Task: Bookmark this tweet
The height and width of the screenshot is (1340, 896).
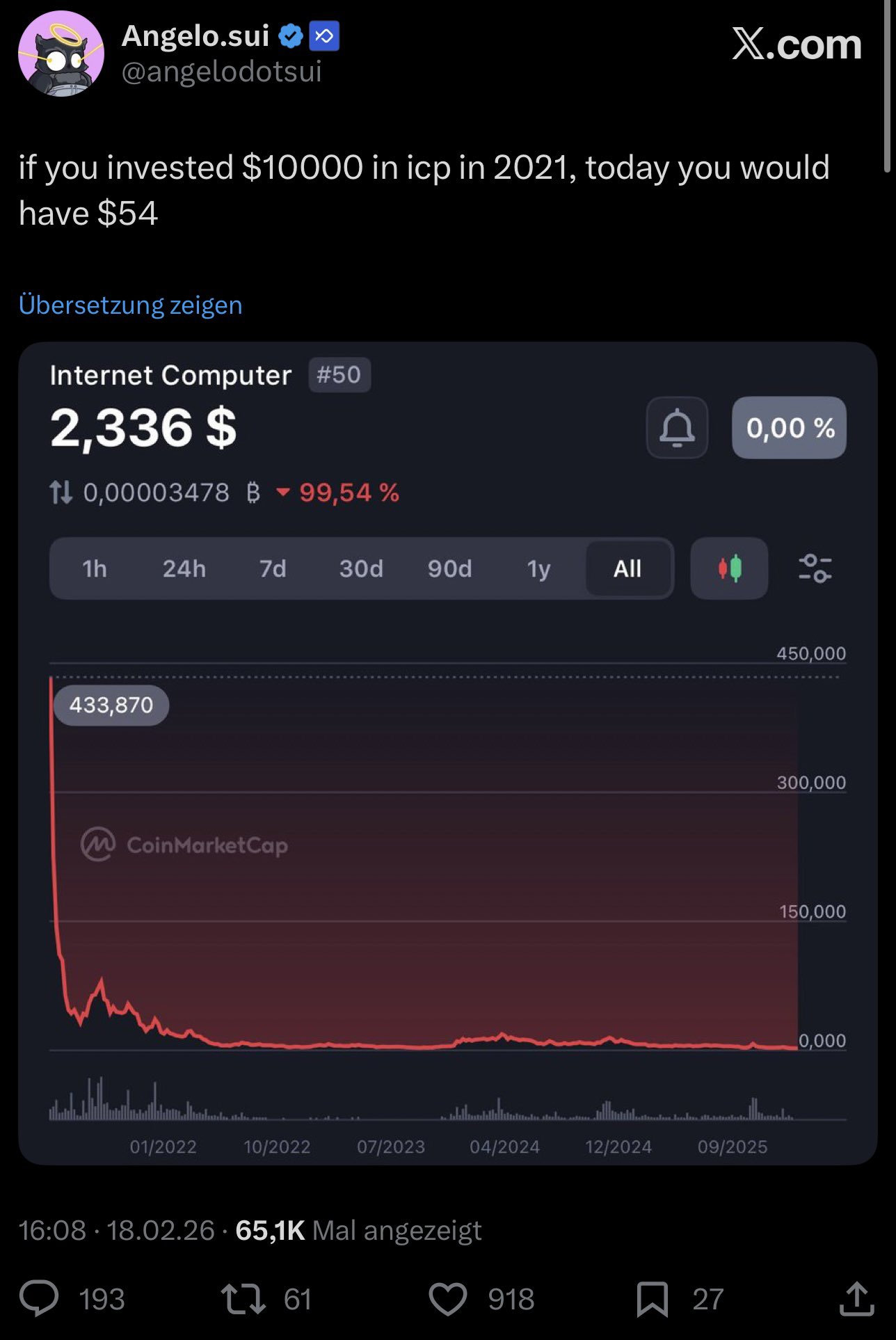Action: click(652, 1299)
